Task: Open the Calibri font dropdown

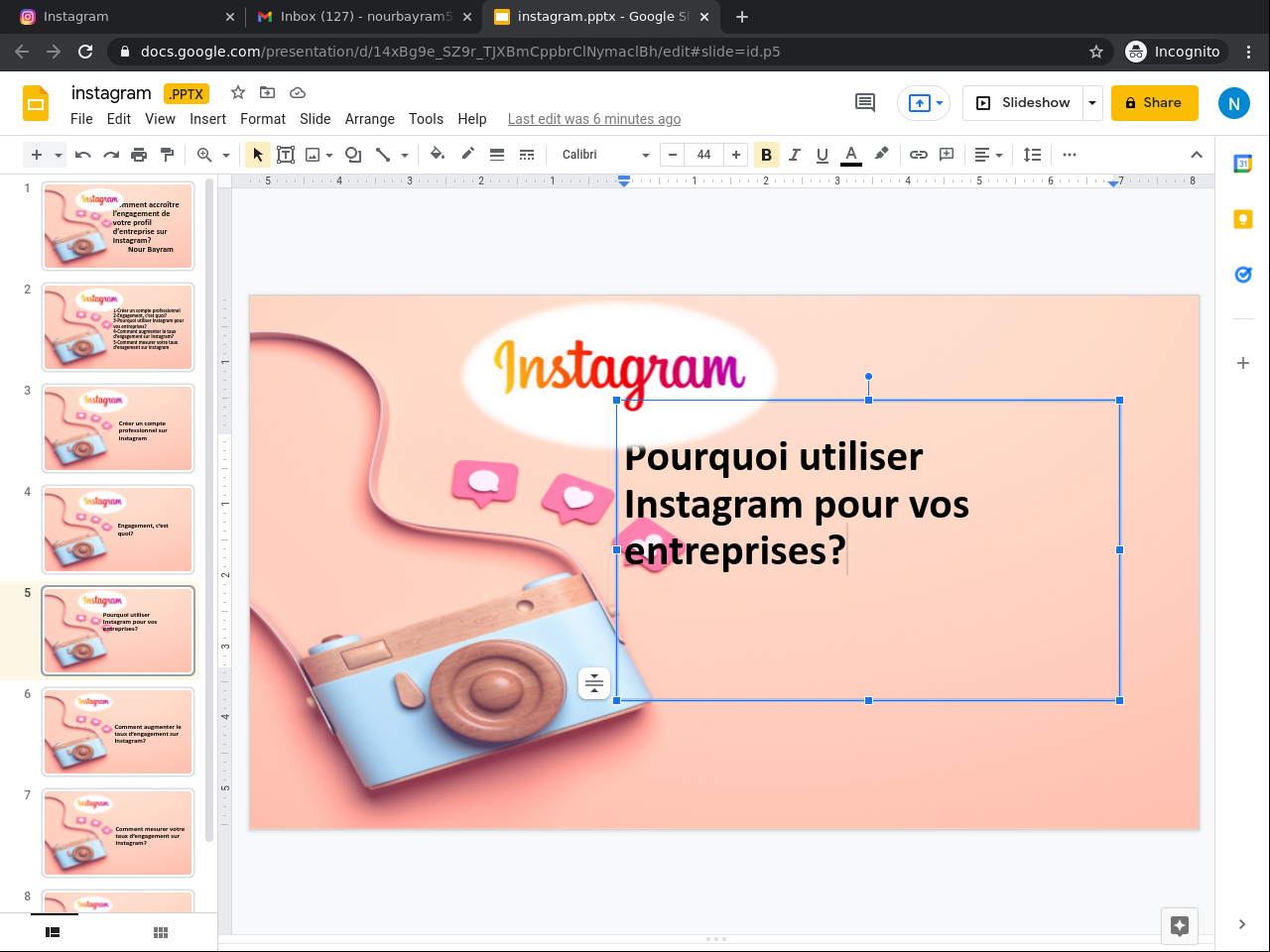Action: tap(604, 155)
